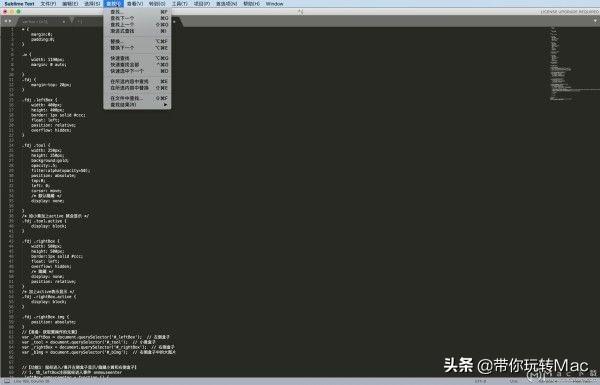Open the 项目(P) menu

point(202,4)
